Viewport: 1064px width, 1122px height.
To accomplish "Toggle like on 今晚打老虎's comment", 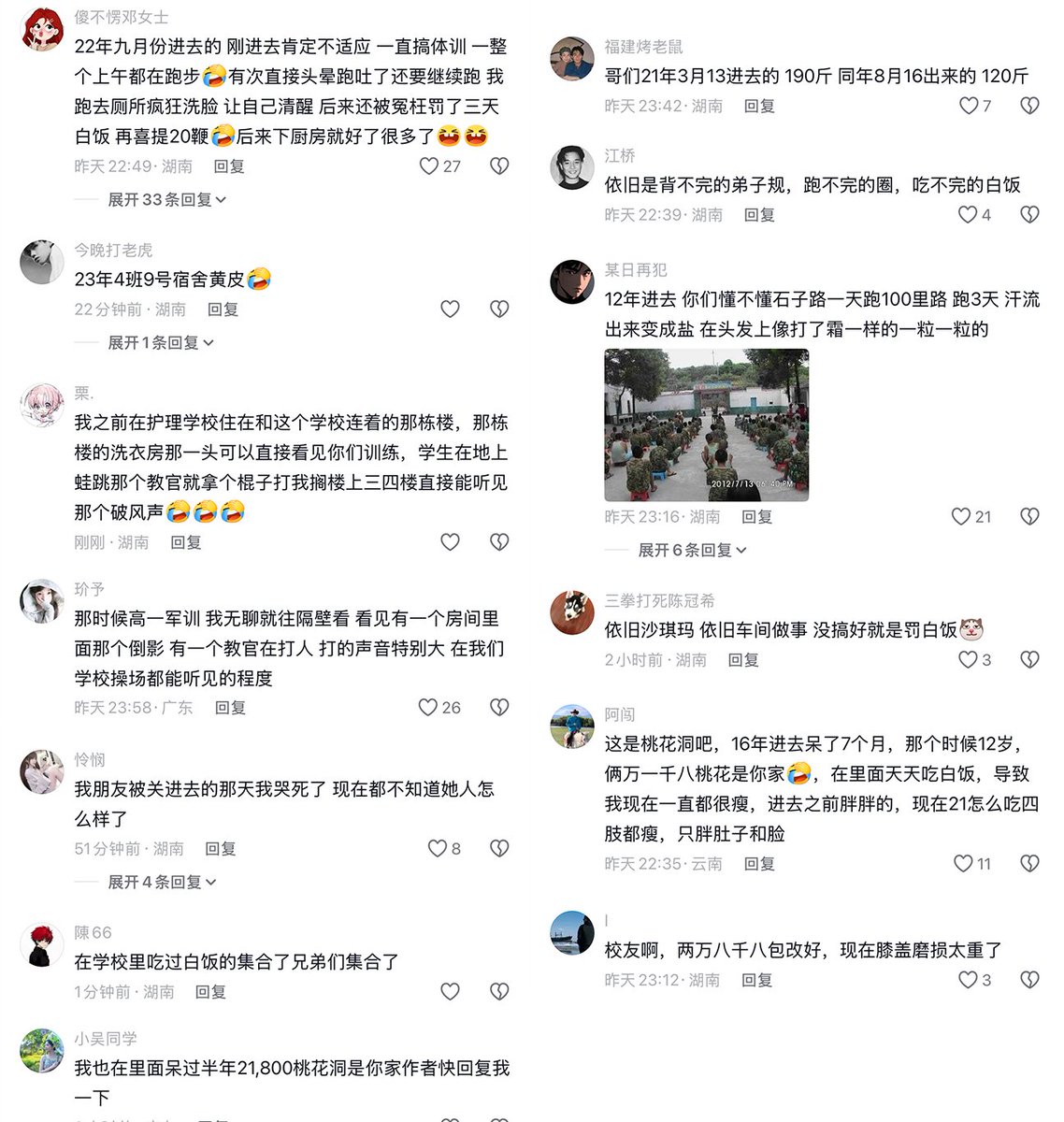I will (450, 309).
